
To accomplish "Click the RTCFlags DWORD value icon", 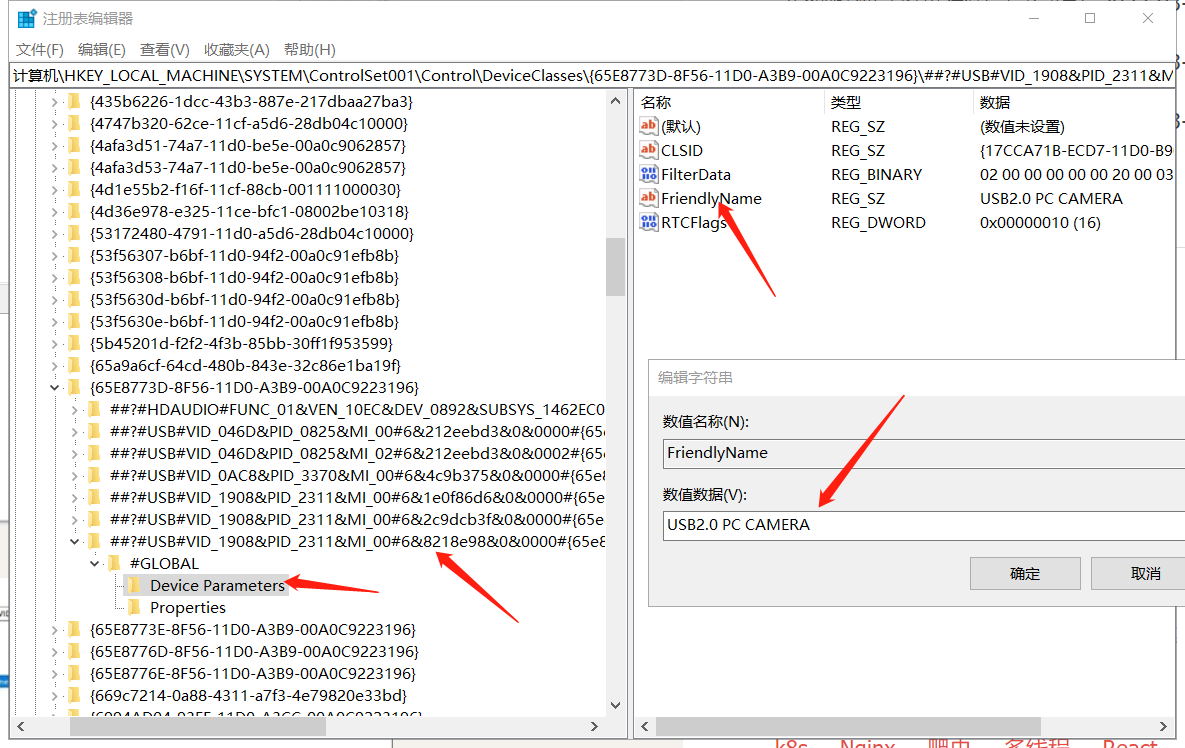I will pyautogui.click(x=649, y=222).
